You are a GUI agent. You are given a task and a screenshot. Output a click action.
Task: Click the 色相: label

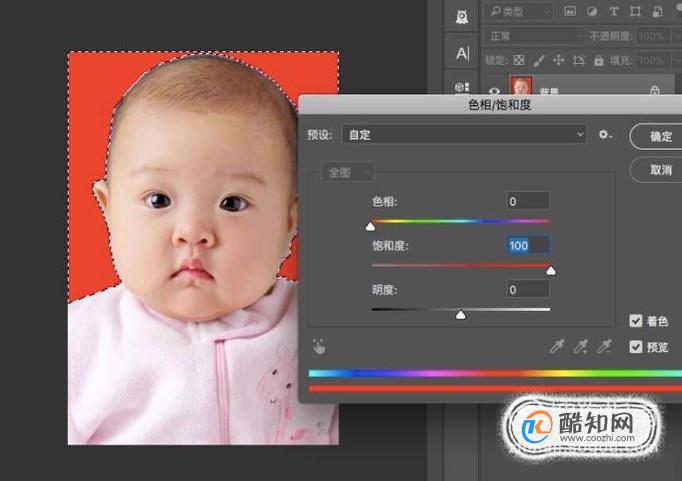pos(384,202)
